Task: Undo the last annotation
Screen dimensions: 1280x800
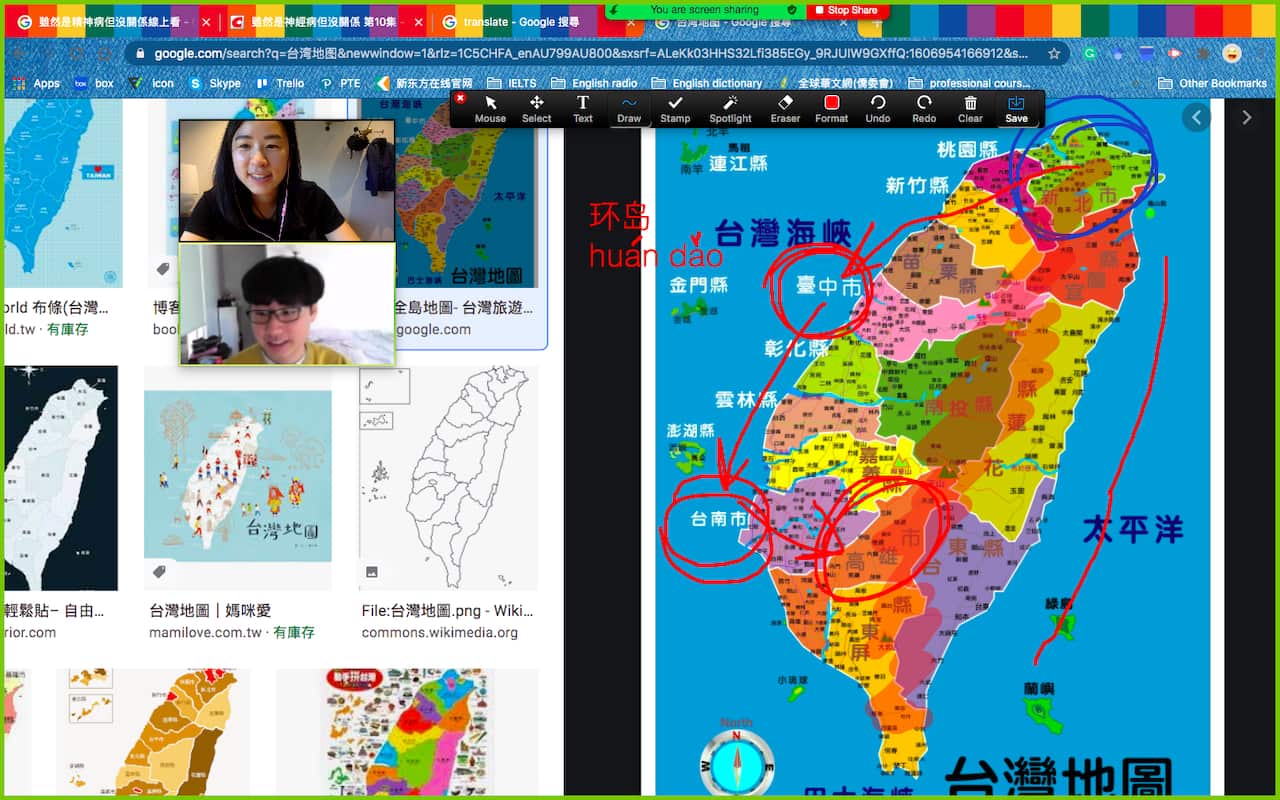Action: pos(877,108)
